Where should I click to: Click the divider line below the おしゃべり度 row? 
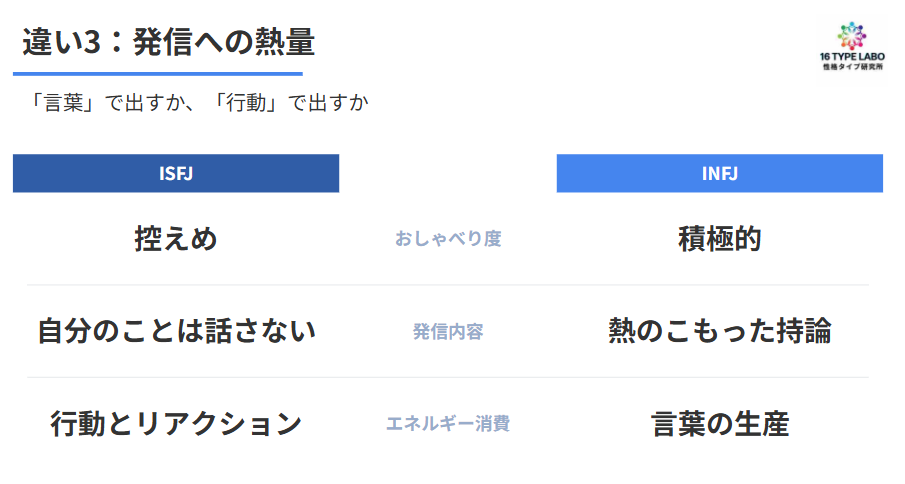tap(447, 285)
